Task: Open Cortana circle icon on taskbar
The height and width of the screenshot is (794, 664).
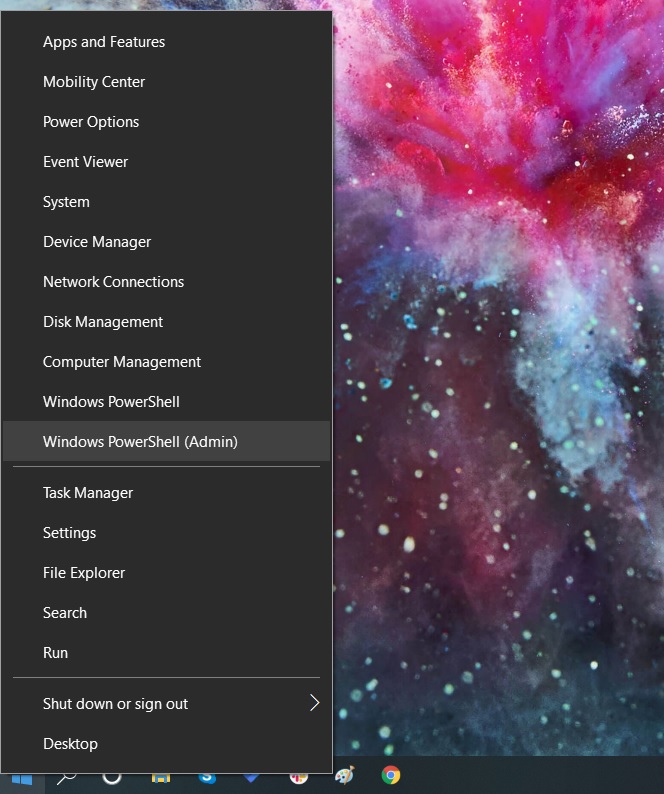Action: [112, 782]
